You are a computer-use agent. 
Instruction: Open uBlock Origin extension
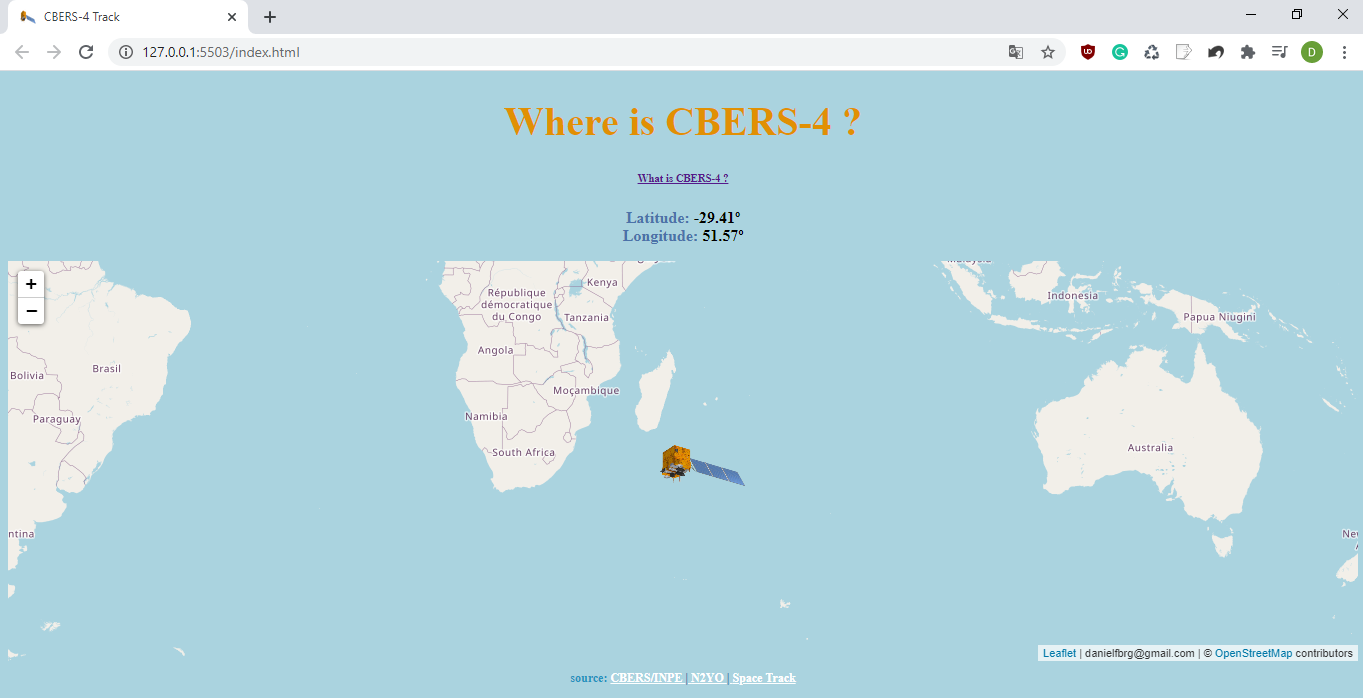(x=1088, y=52)
